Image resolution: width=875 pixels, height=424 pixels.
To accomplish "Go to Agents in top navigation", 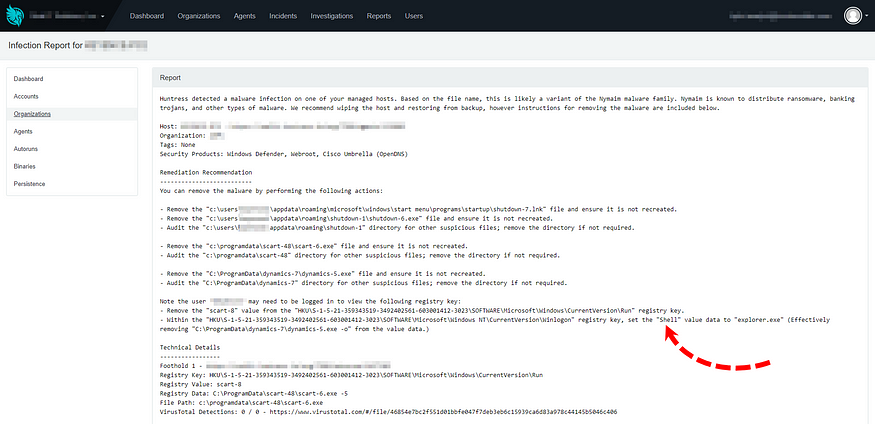I will (x=244, y=16).
